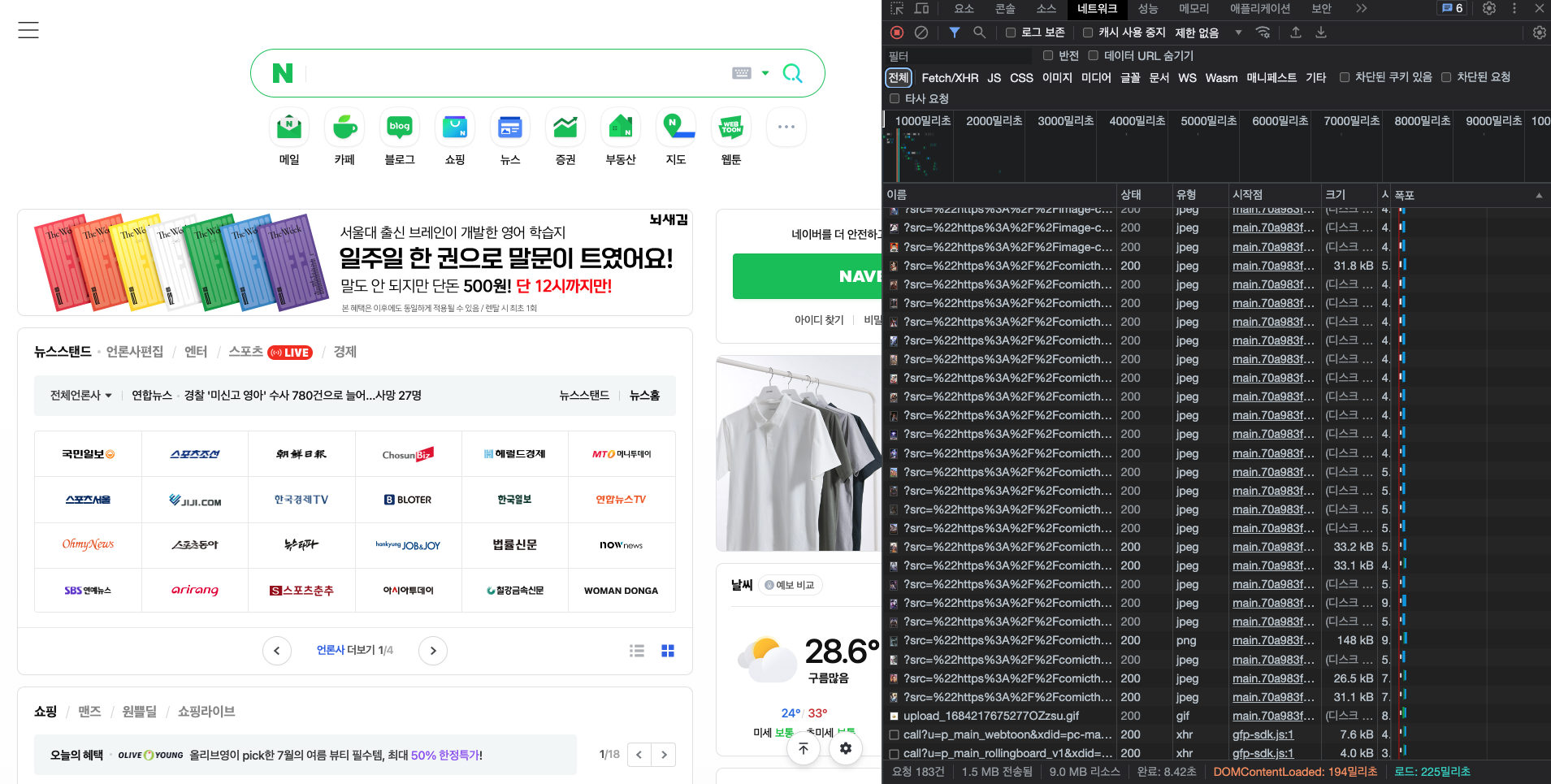Select the element inspector tool in DevTools
Screen dimensions: 1551x784
pyautogui.click(x=897, y=8)
